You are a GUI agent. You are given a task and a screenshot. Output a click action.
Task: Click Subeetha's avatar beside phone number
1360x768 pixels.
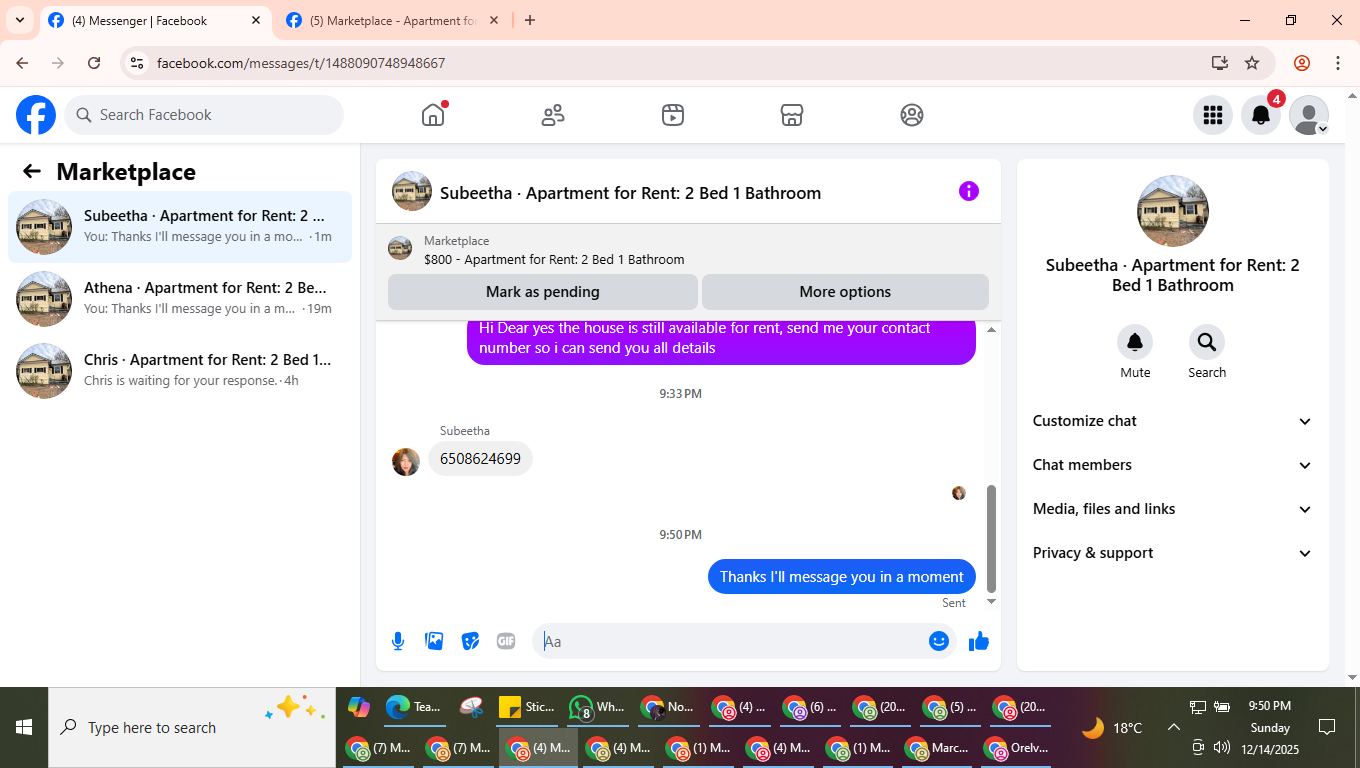(x=406, y=462)
